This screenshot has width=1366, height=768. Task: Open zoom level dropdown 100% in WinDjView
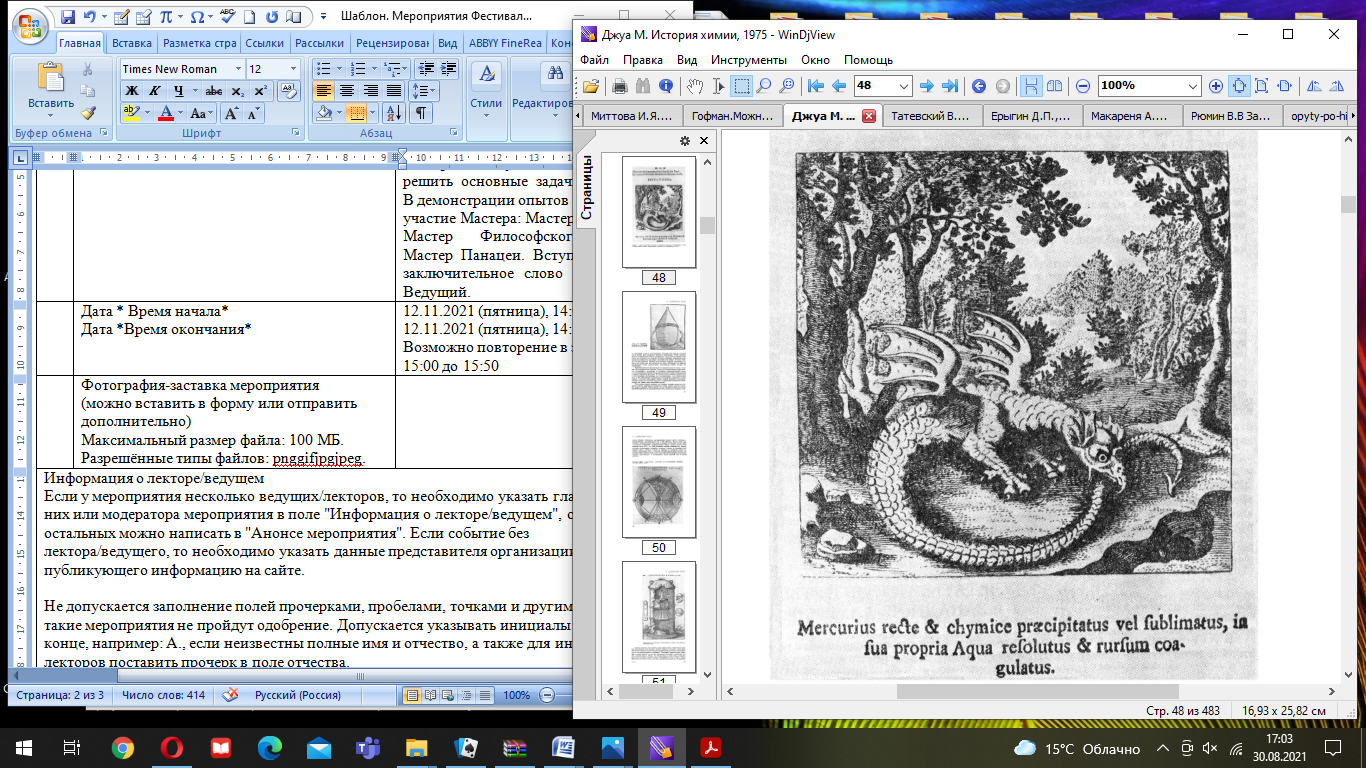click(1191, 86)
